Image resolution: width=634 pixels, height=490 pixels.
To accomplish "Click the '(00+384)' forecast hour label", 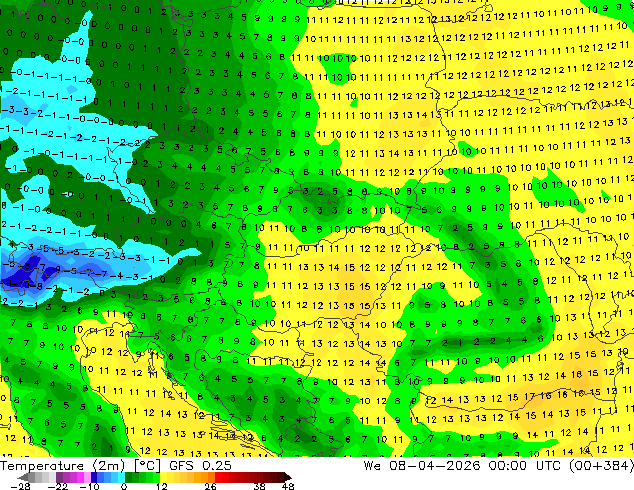I will click(x=601, y=466).
